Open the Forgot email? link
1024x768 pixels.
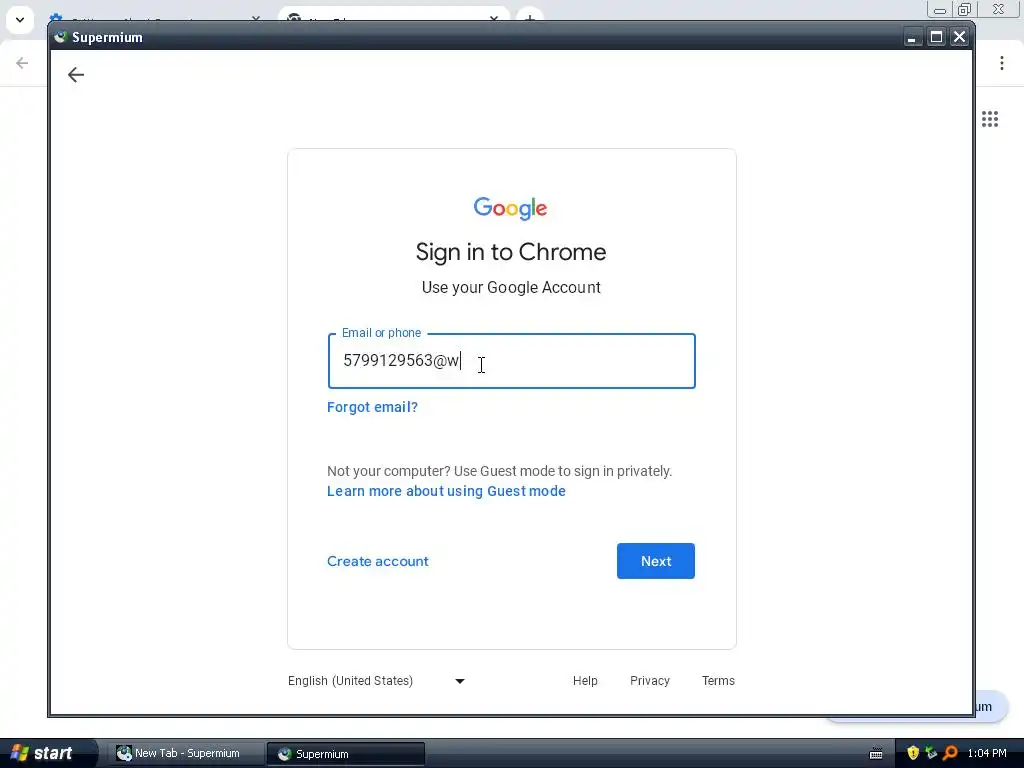[372, 407]
